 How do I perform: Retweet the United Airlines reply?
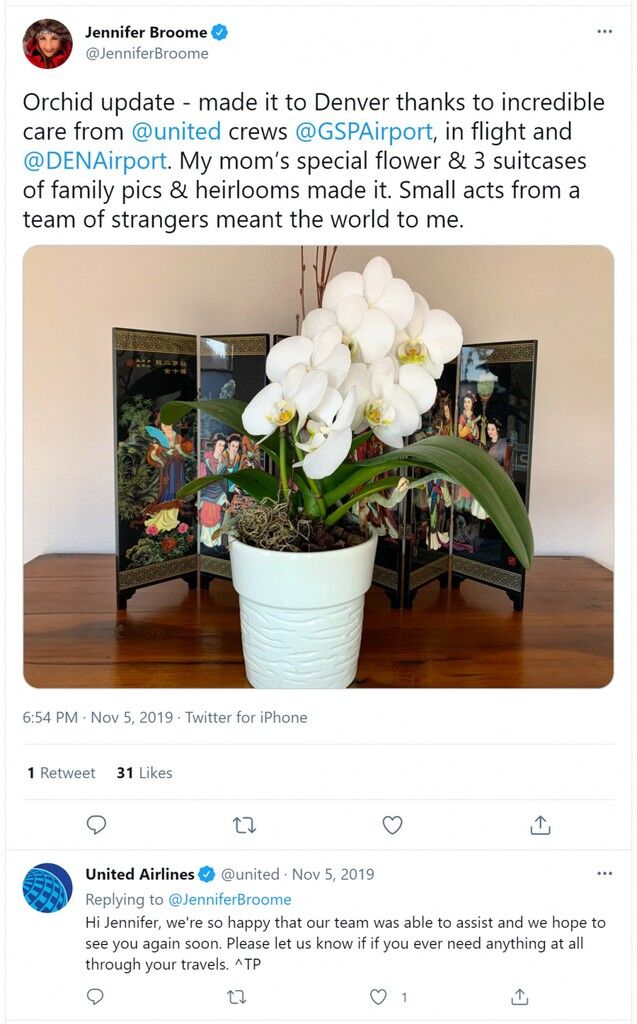236,997
